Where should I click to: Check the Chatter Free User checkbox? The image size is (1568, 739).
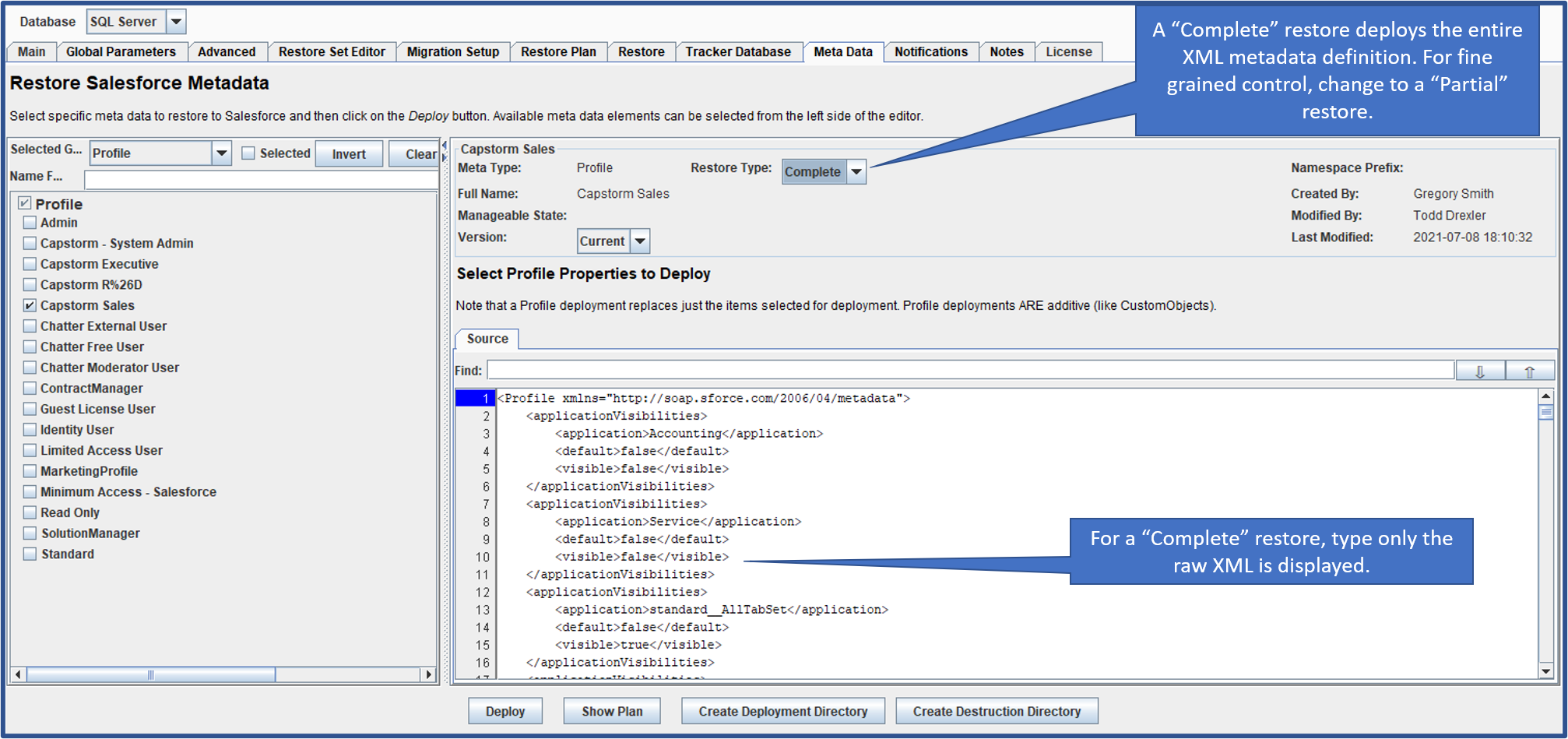(x=30, y=347)
